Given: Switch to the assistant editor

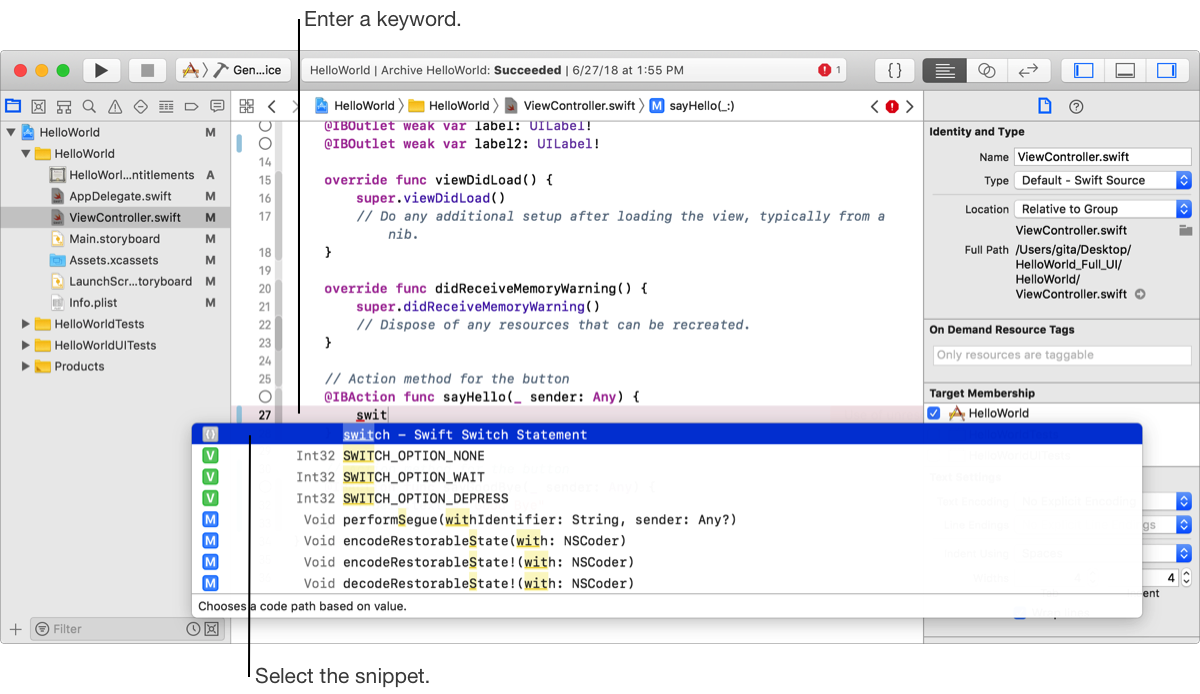Looking at the screenshot, I should (x=986, y=70).
